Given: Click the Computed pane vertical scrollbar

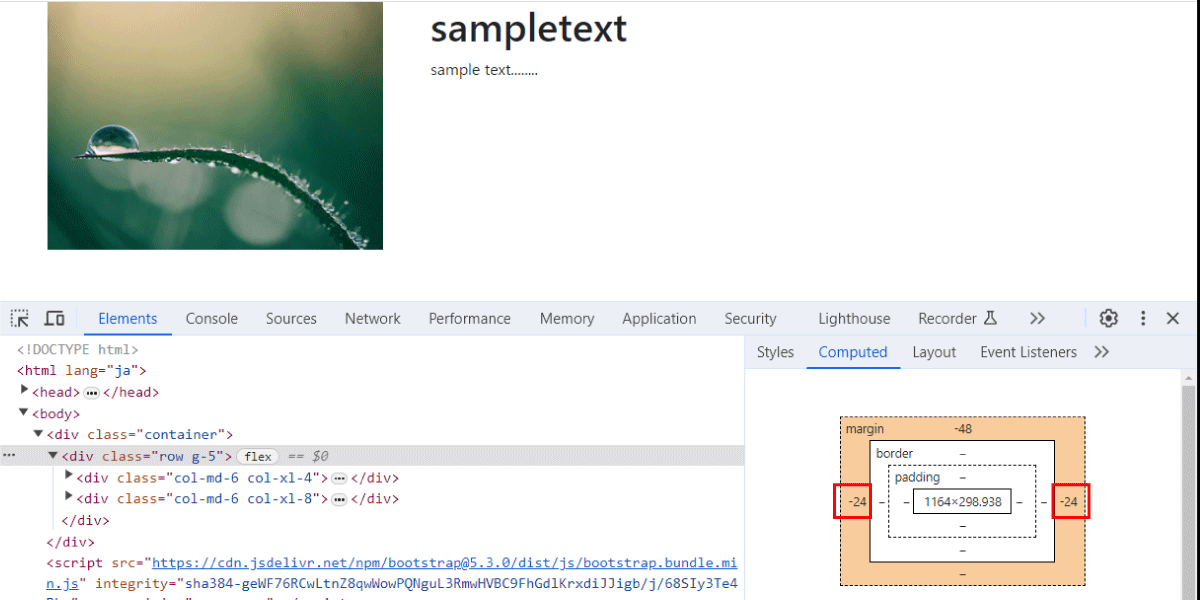Looking at the screenshot, I should 1189,484.
